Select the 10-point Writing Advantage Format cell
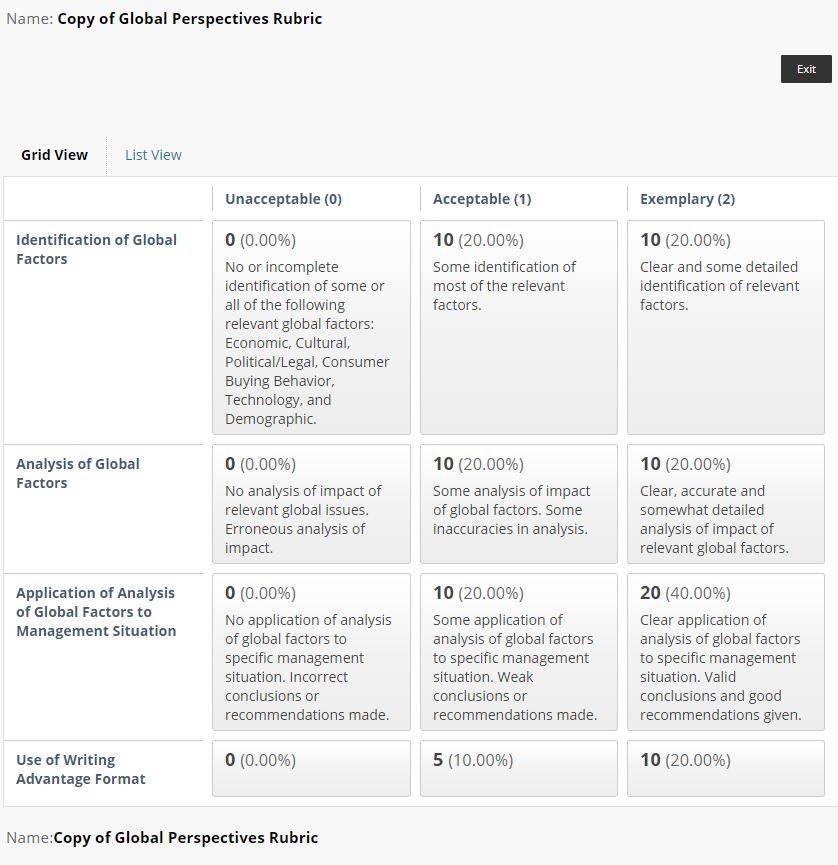This screenshot has height=865, width=838. (725, 768)
